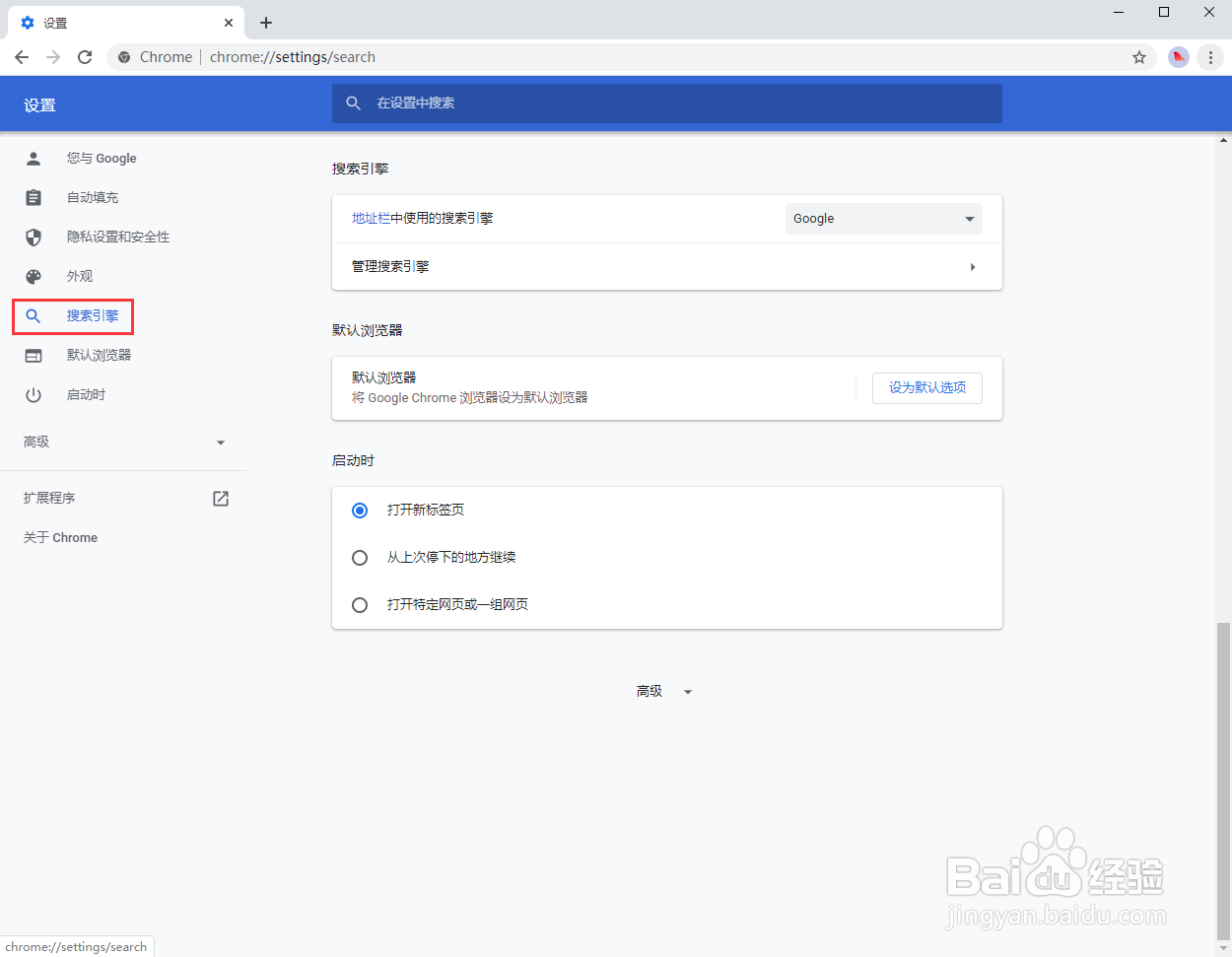Image resolution: width=1232 pixels, height=957 pixels.
Task: Go to 默认浏览器 section in sidebar
Action: (x=99, y=355)
